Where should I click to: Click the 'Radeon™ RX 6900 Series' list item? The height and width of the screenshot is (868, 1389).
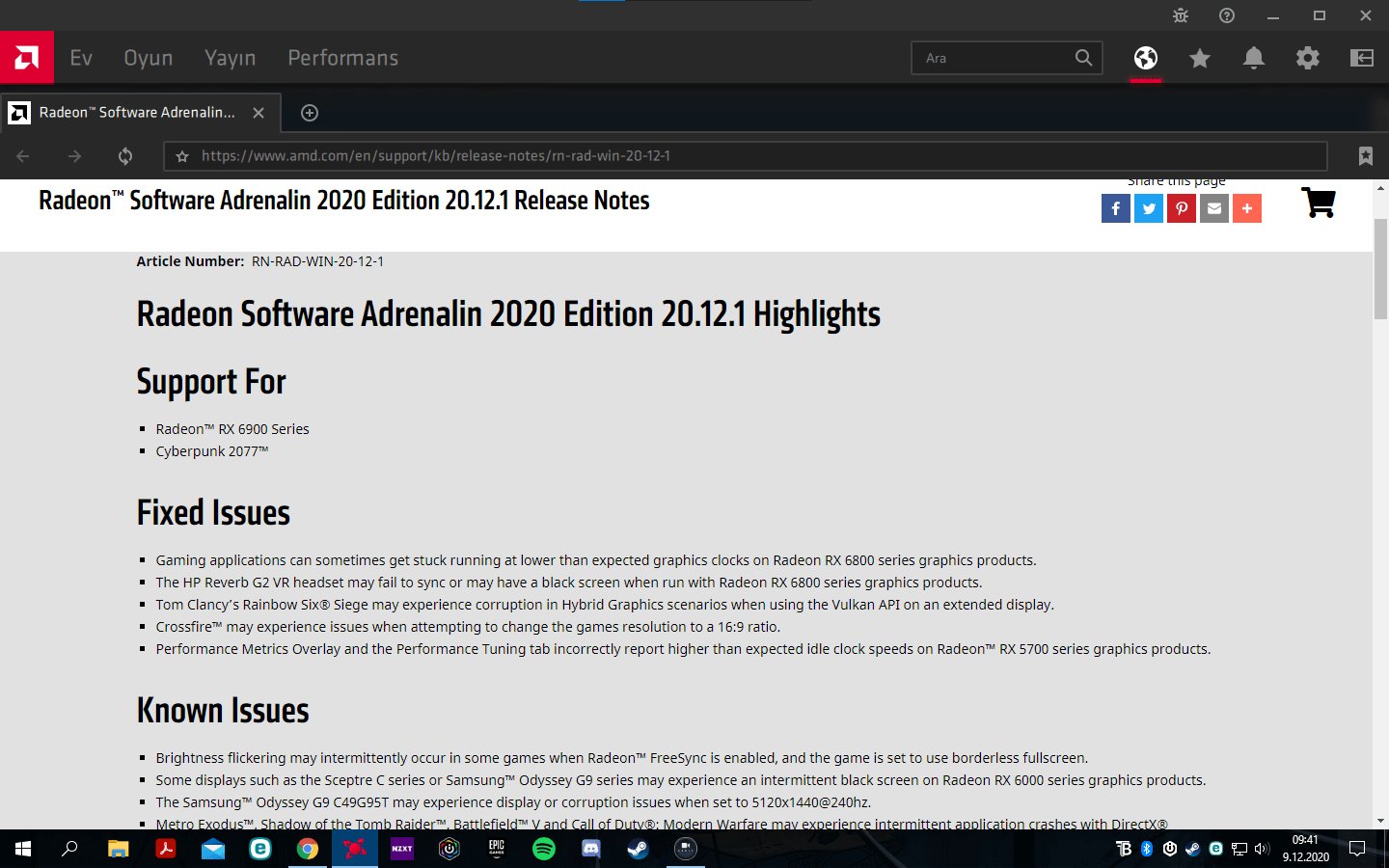click(x=232, y=429)
